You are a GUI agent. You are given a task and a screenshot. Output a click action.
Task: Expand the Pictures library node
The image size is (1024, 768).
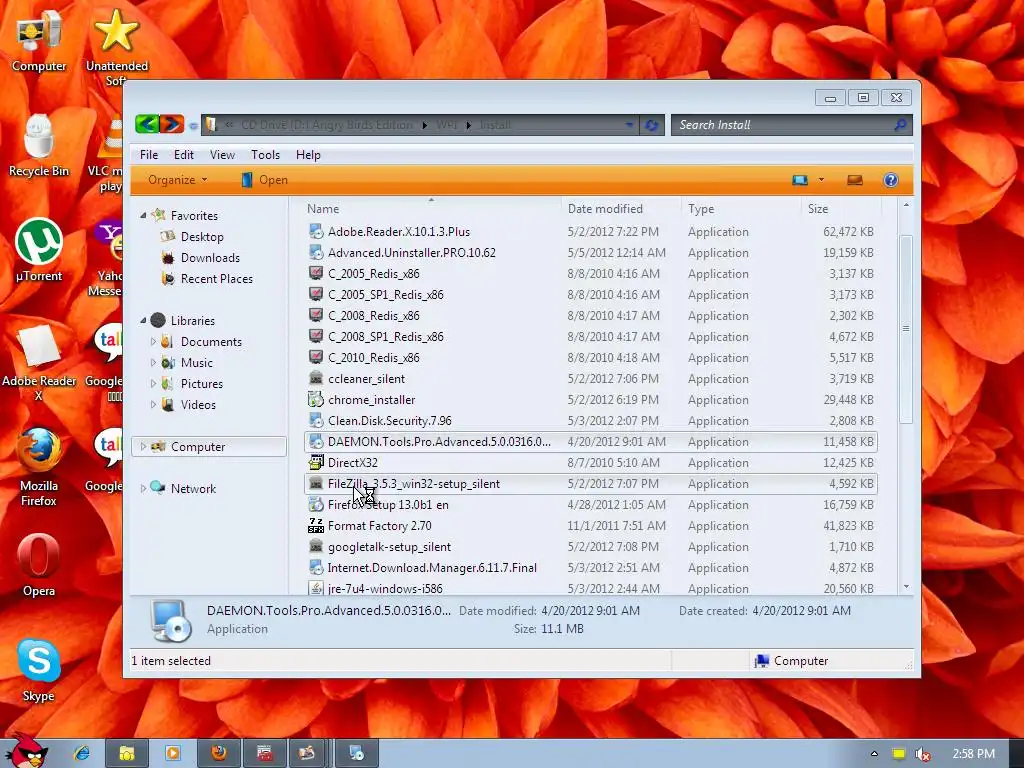(x=153, y=383)
